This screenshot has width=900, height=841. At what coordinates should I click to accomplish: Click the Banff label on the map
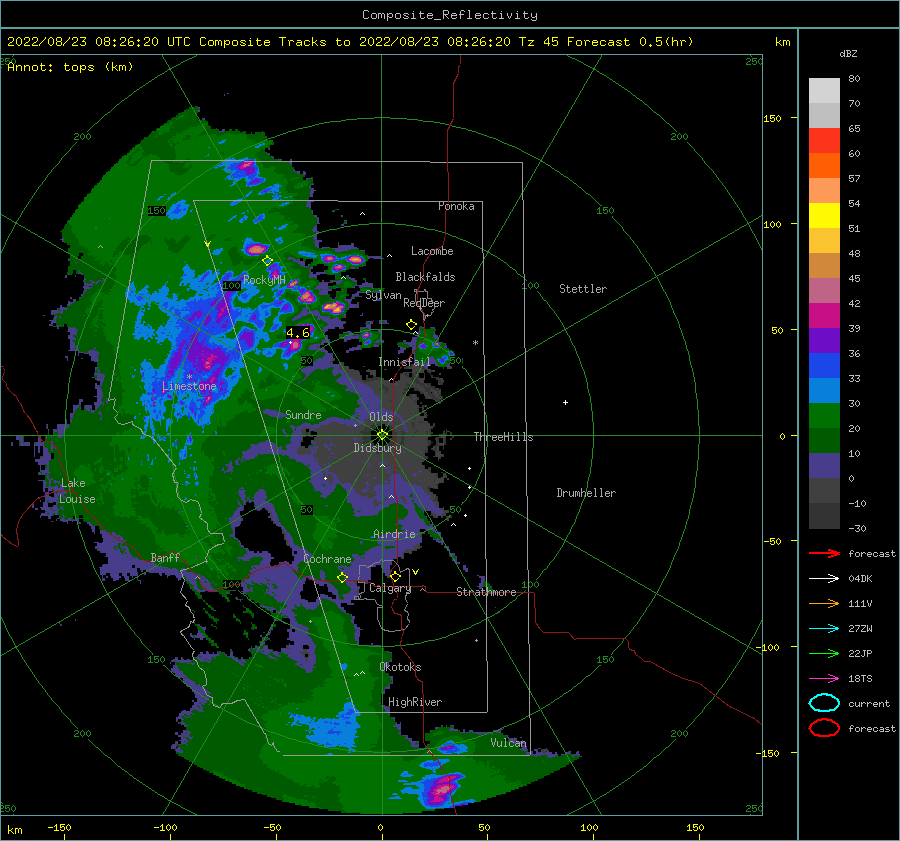[x=165, y=557]
